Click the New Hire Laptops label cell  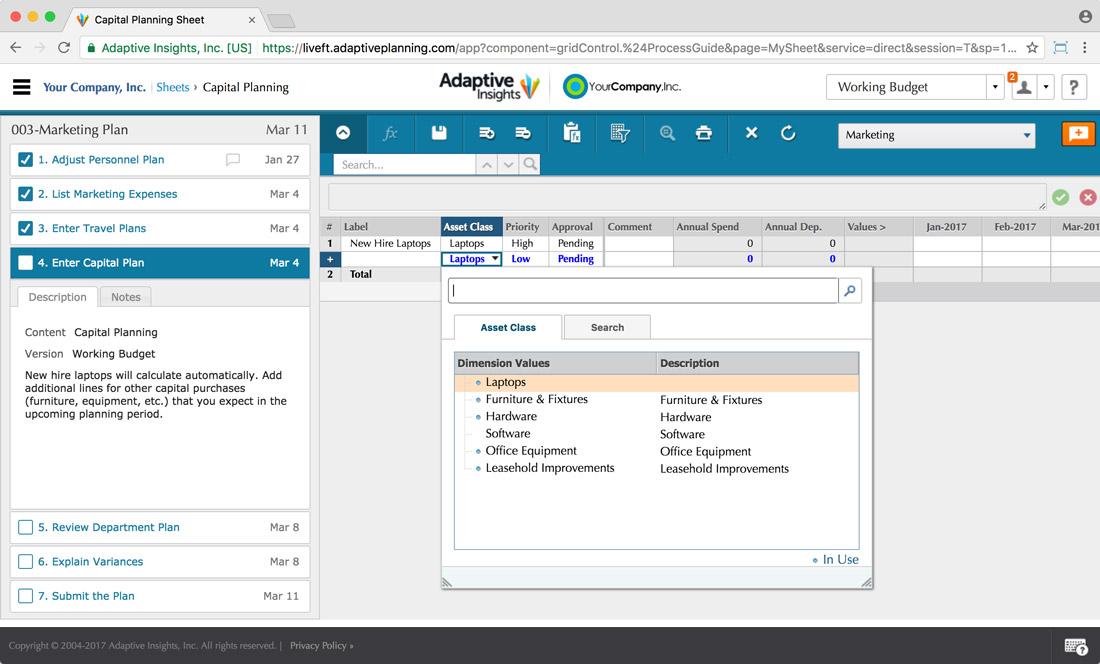[390, 243]
